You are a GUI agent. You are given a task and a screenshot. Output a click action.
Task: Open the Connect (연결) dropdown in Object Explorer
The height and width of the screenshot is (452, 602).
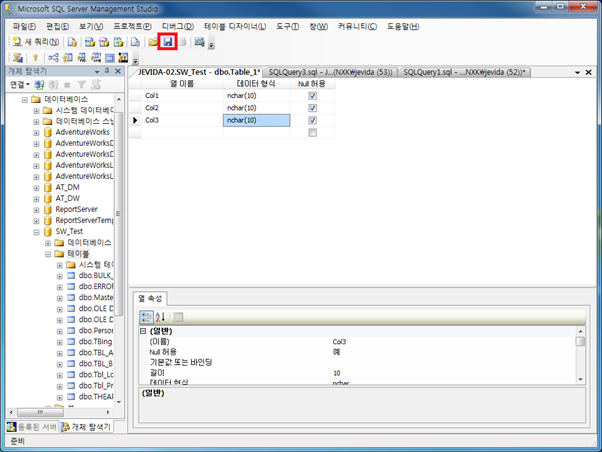pos(20,84)
